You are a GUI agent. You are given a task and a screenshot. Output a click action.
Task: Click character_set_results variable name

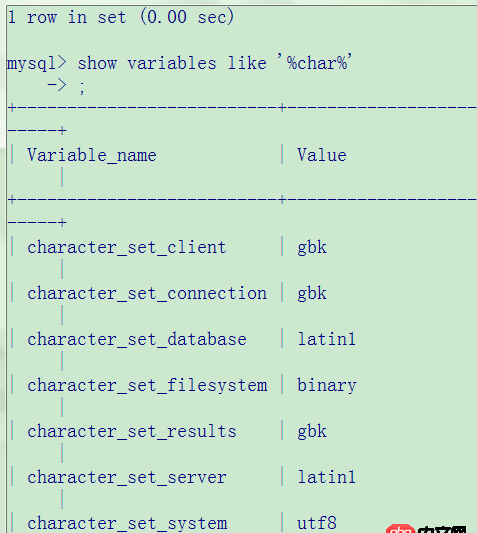pos(132,431)
